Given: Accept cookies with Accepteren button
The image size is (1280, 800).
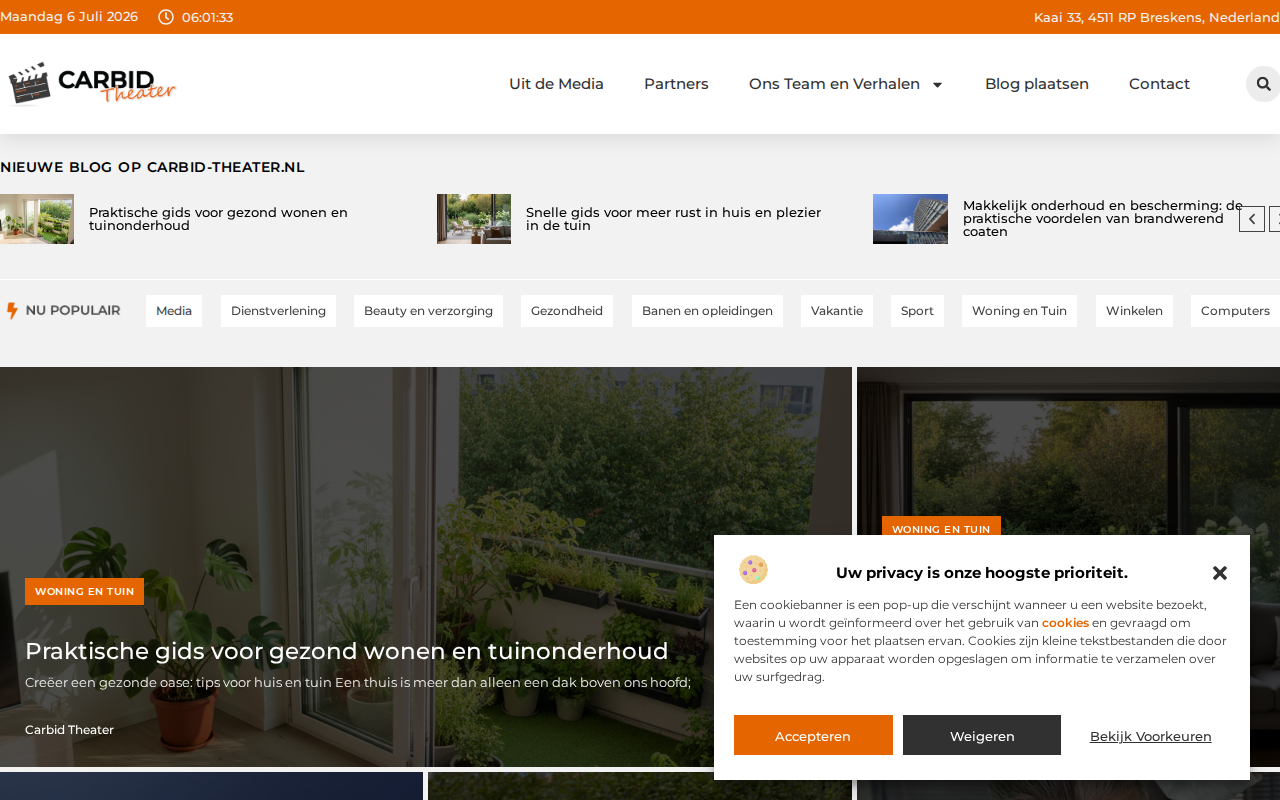Looking at the screenshot, I should 813,735.
